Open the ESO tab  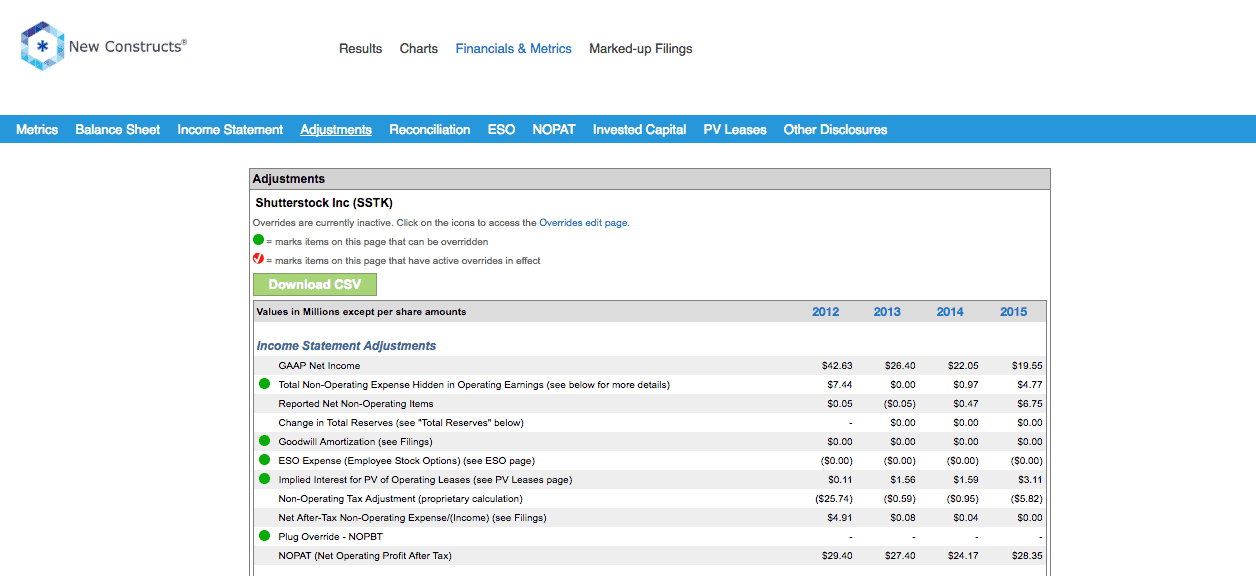click(502, 129)
